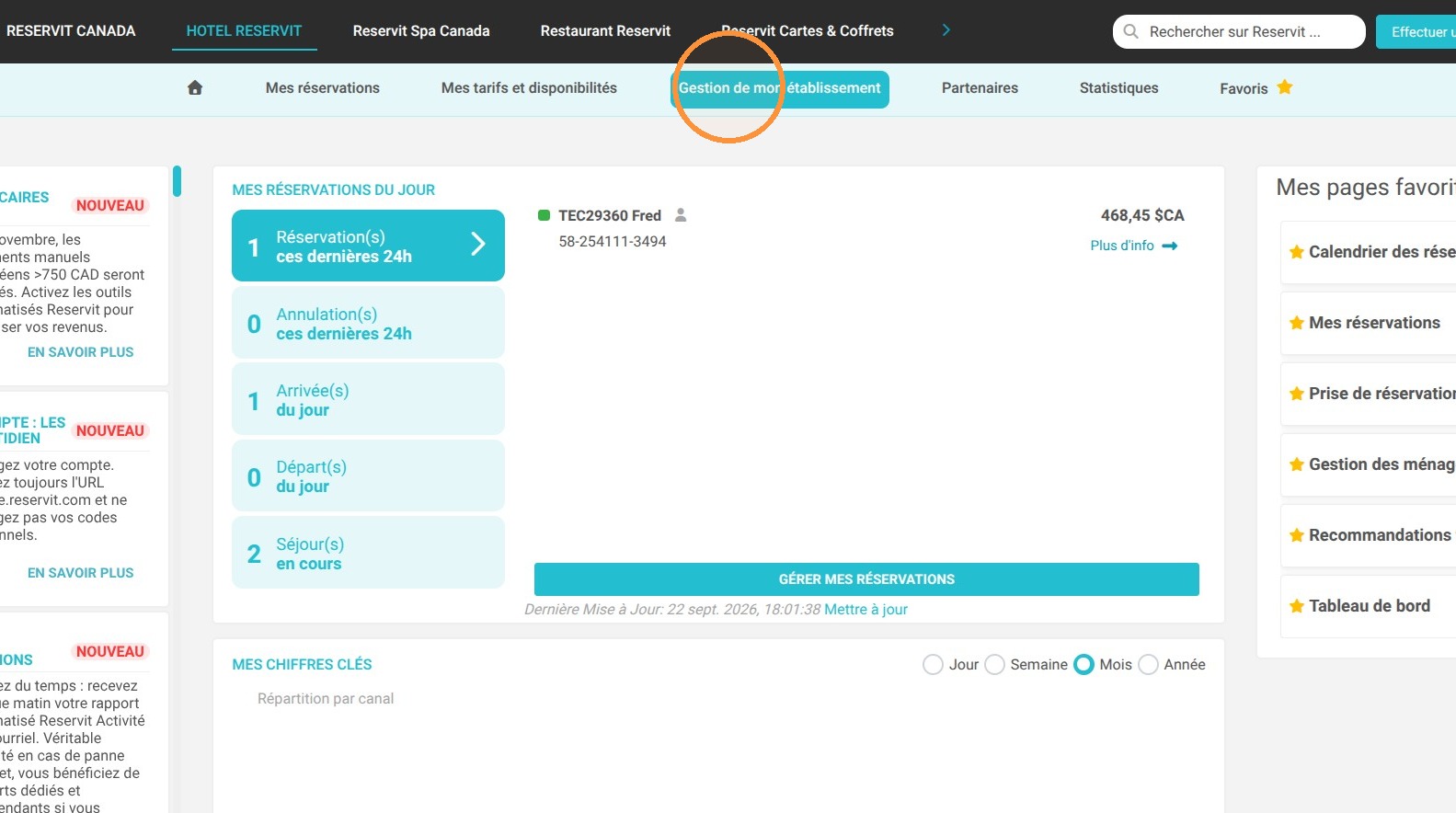This screenshot has width=1456, height=813.
Task: Click the star beside Tableau de bord
Action: pyautogui.click(x=1297, y=606)
